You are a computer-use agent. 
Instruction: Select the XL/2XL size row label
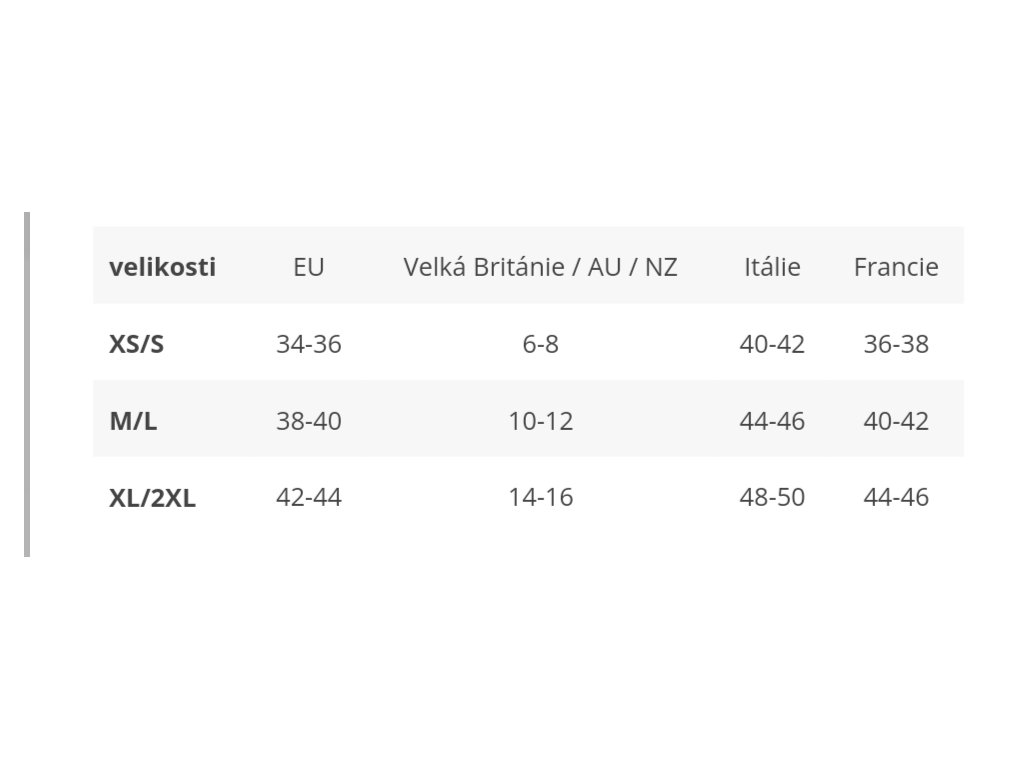[x=152, y=498]
